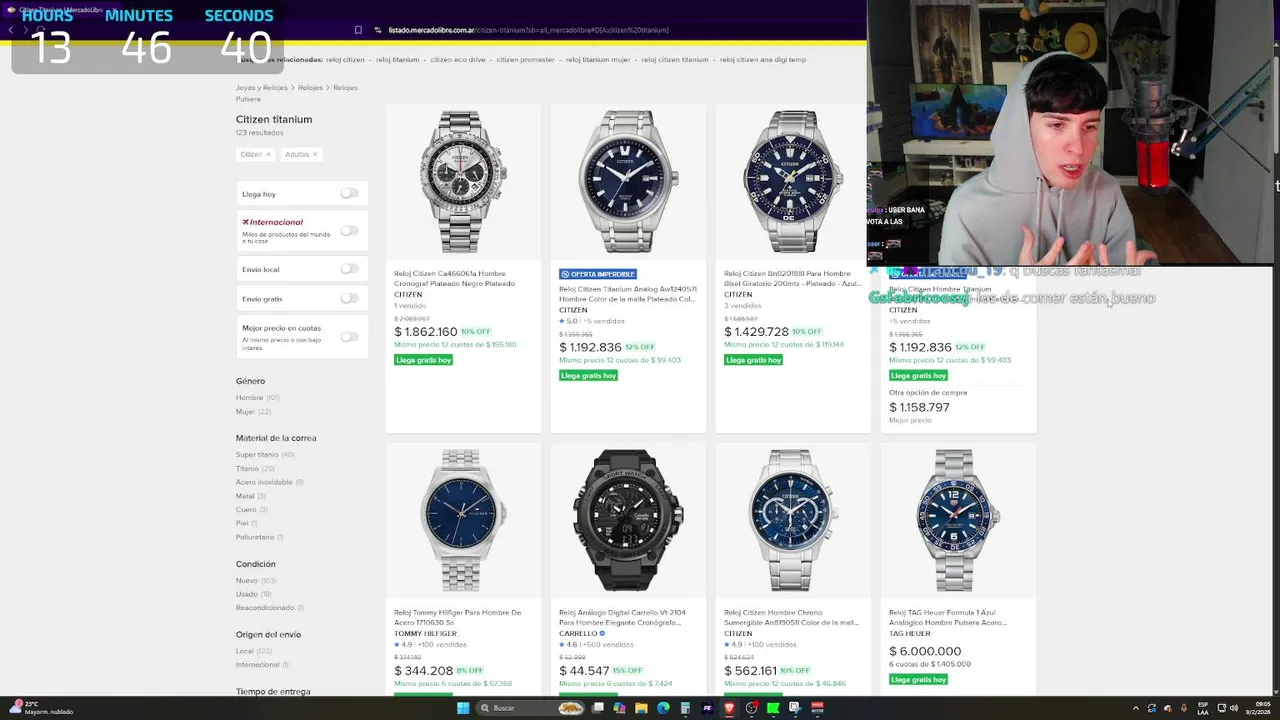Open Reloj TAG Heuer Formula 1 Azul title
The height and width of the screenshot is (720, 1280).
pos(948,617)
